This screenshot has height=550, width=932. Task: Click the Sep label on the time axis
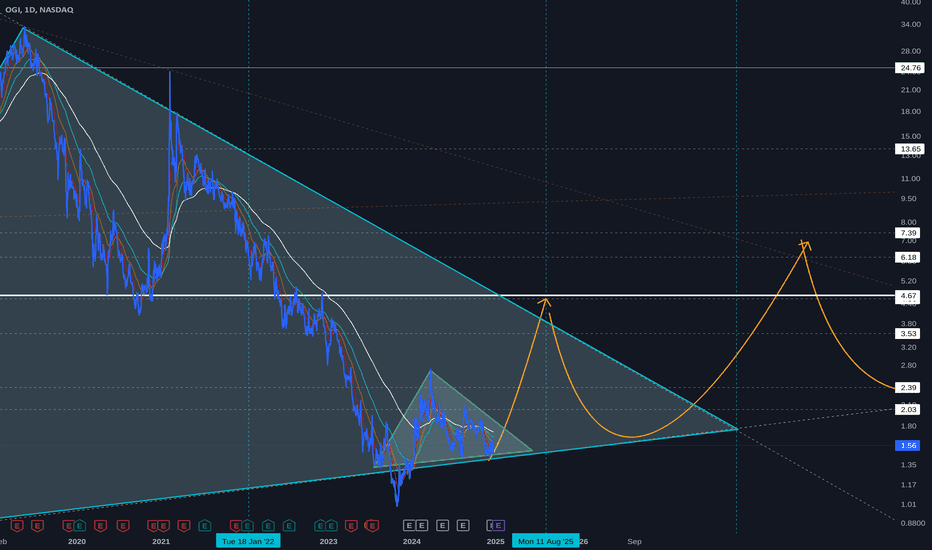(x=634, y=541)
